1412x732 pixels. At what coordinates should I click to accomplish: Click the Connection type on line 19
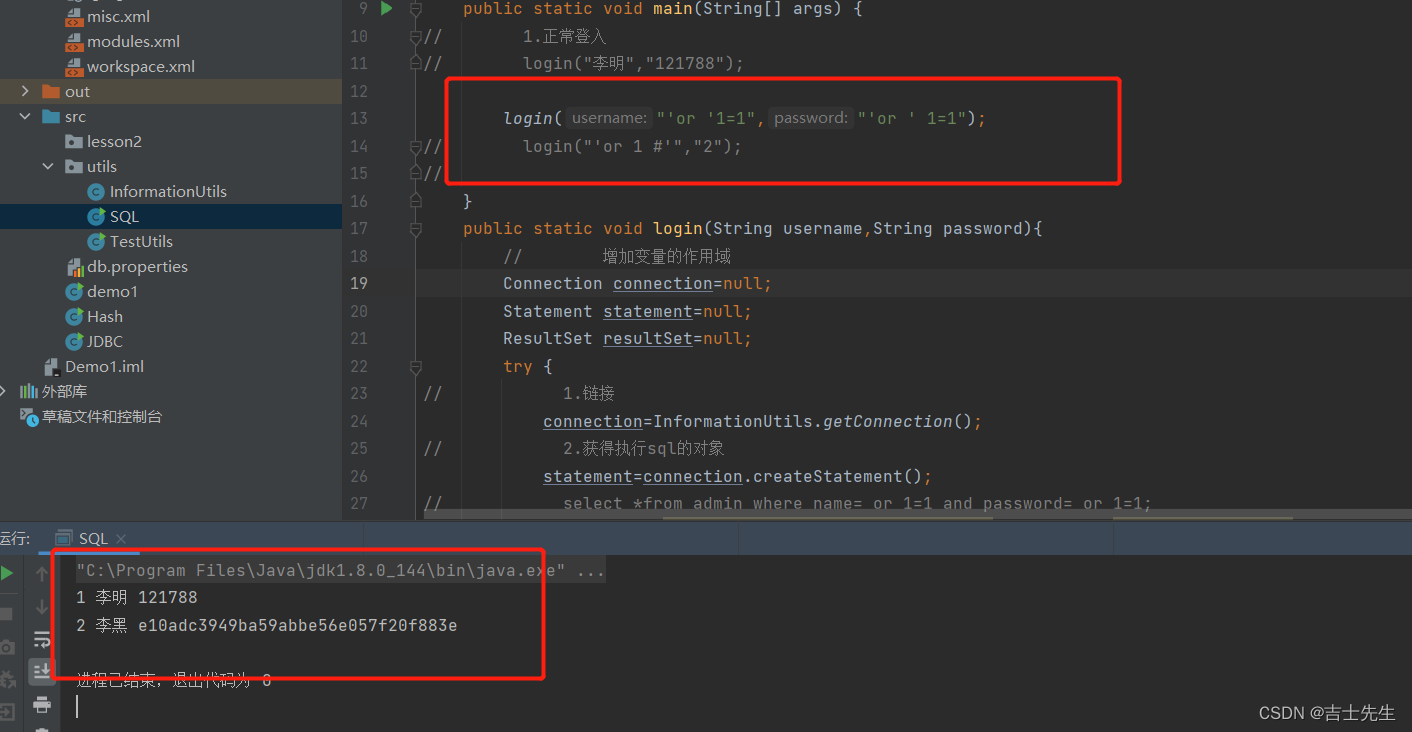click(553, 283)
